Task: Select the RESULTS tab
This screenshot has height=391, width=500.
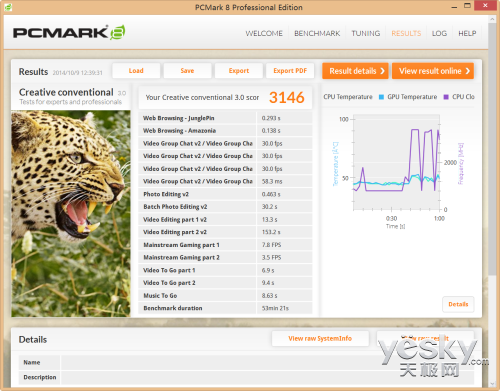Action: coord(406,33)
